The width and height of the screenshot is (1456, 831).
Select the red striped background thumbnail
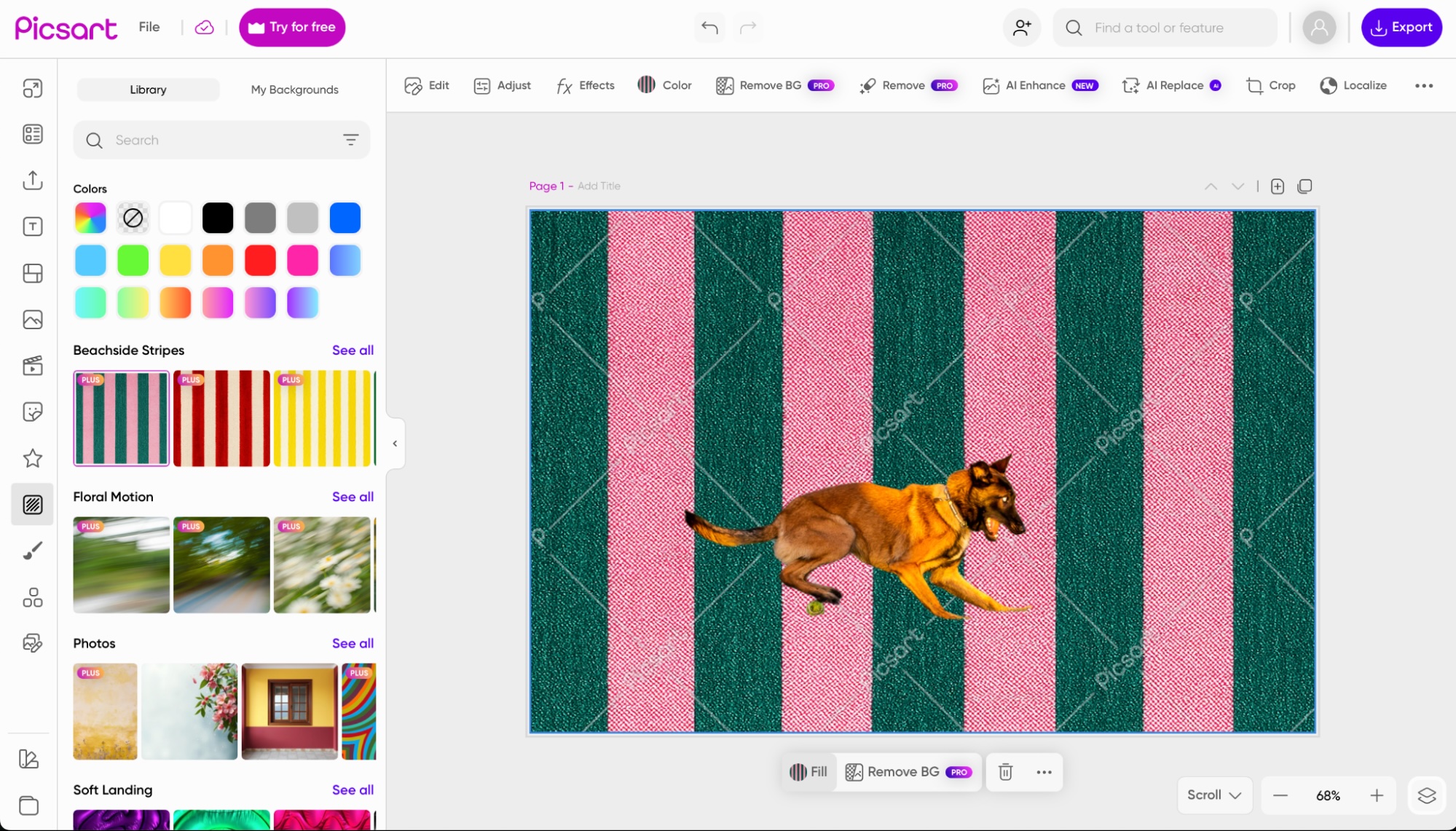pos(221,419)
